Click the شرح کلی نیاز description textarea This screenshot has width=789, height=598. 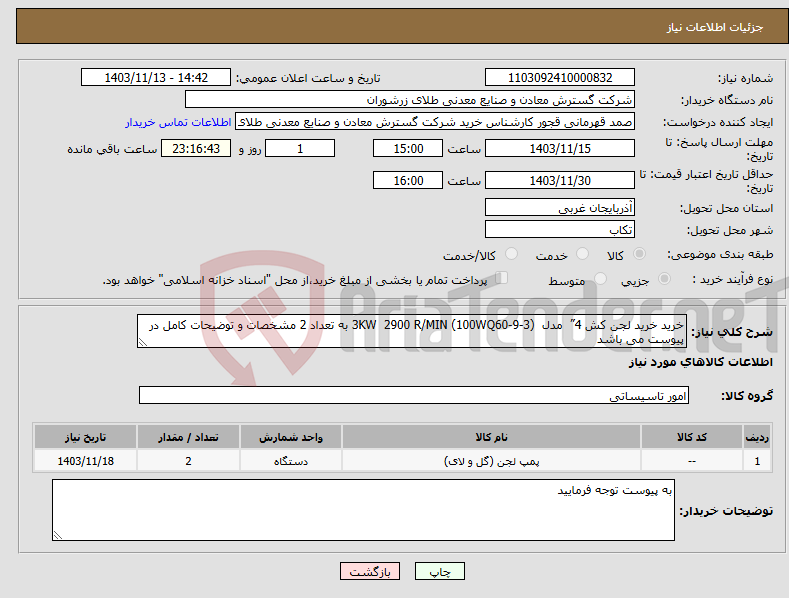tap(412, 331)
